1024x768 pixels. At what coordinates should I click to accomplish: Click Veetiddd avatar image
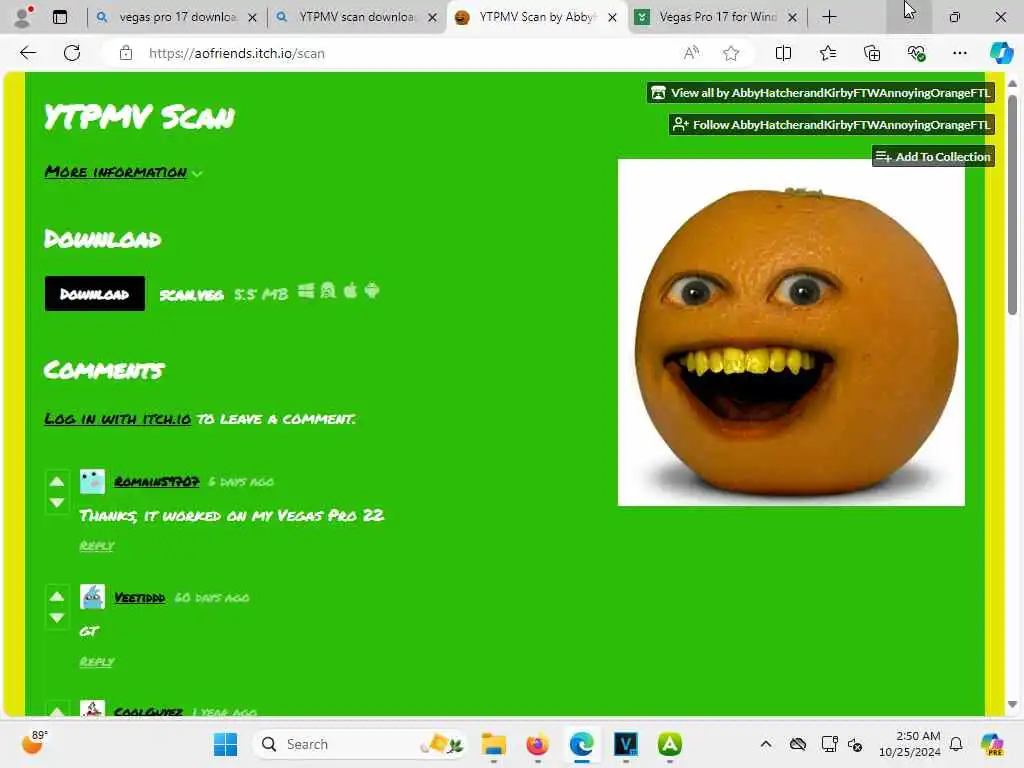tap(92, 597)
